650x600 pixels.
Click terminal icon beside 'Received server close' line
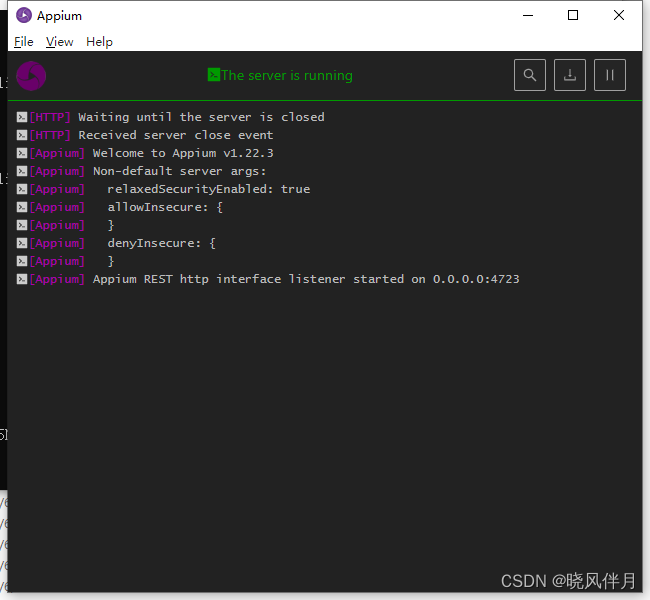(22, 135)
